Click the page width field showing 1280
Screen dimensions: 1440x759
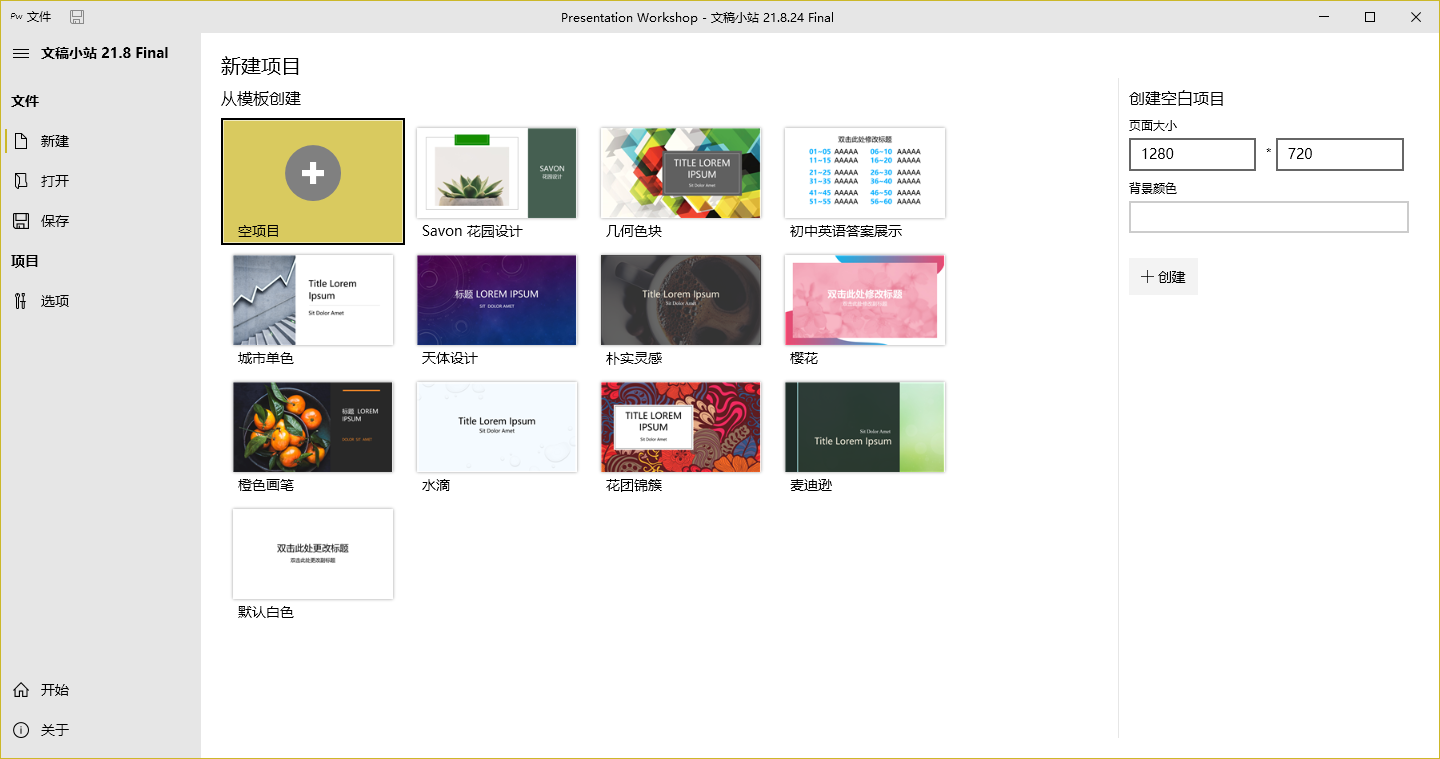tap(1192, 154)
